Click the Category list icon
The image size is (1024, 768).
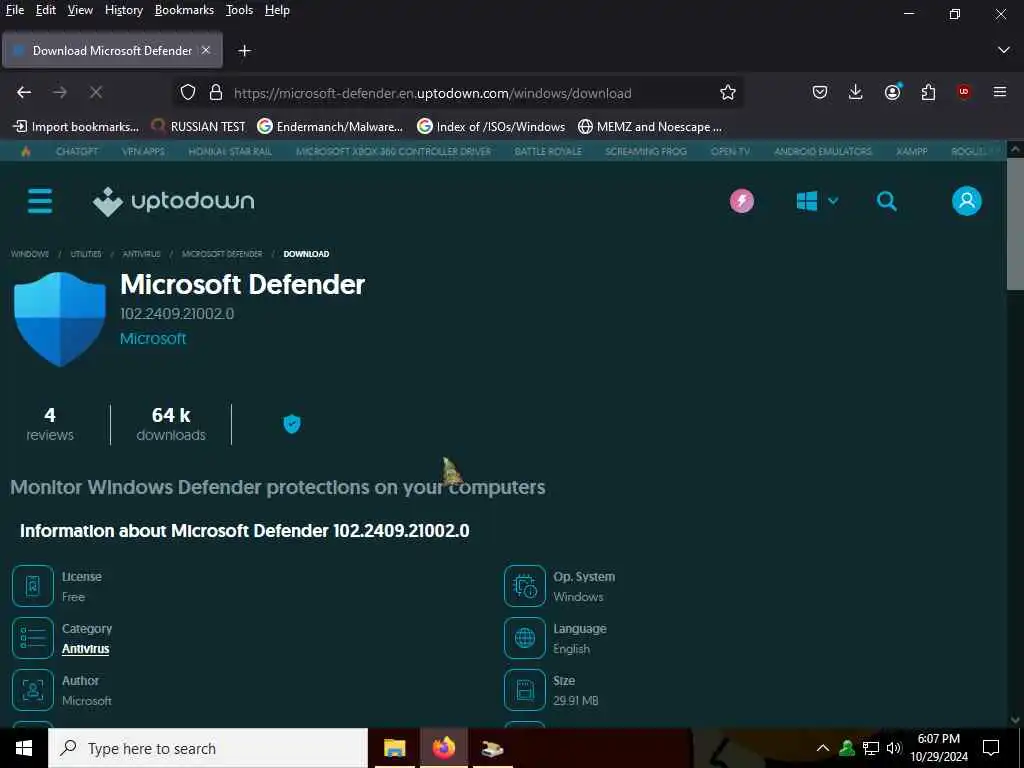[33, 638]
